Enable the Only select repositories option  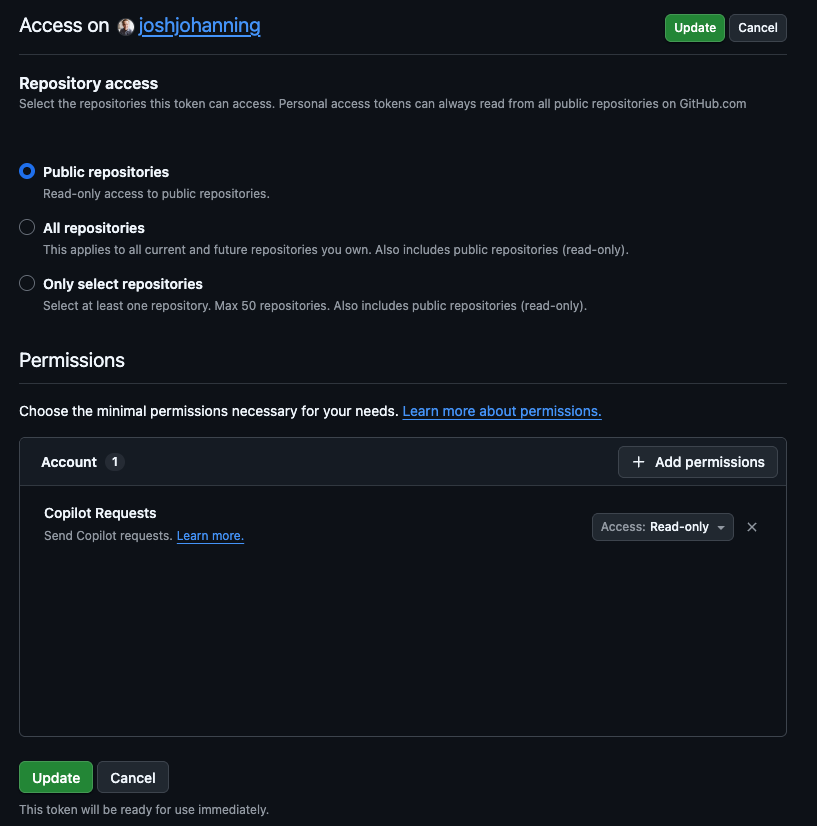coord(27,284)
